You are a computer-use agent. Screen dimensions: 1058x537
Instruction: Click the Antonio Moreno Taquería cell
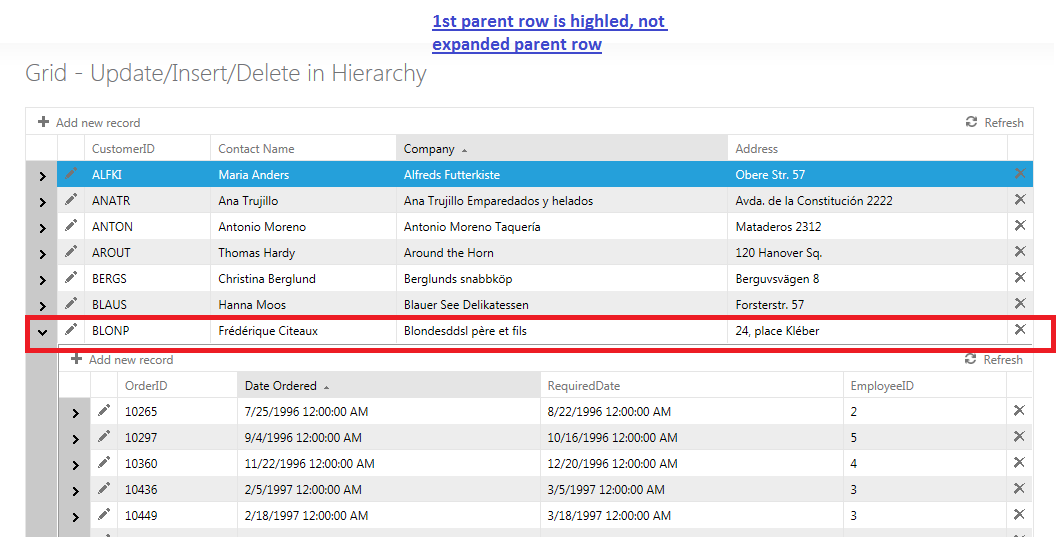pos(561,227)
